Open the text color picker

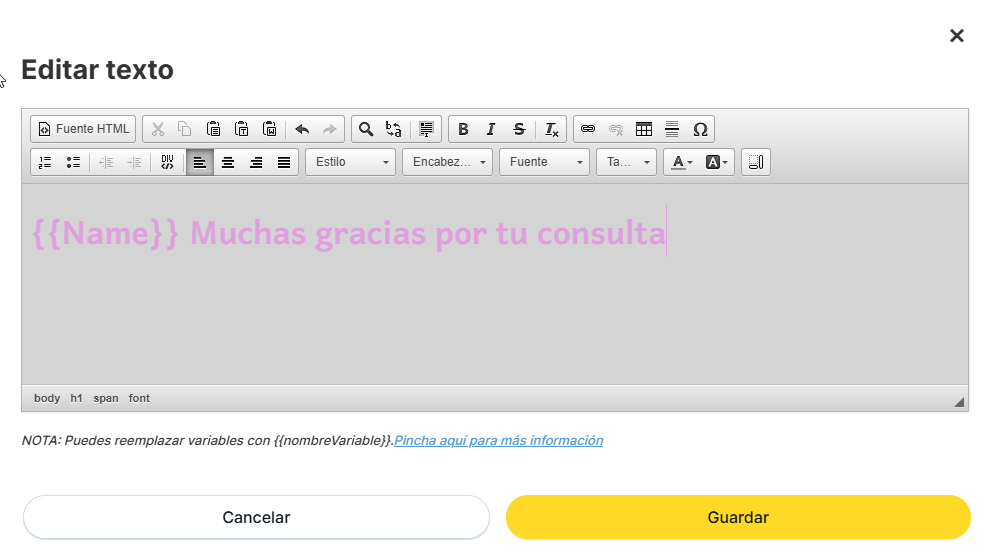pos(682,162)
